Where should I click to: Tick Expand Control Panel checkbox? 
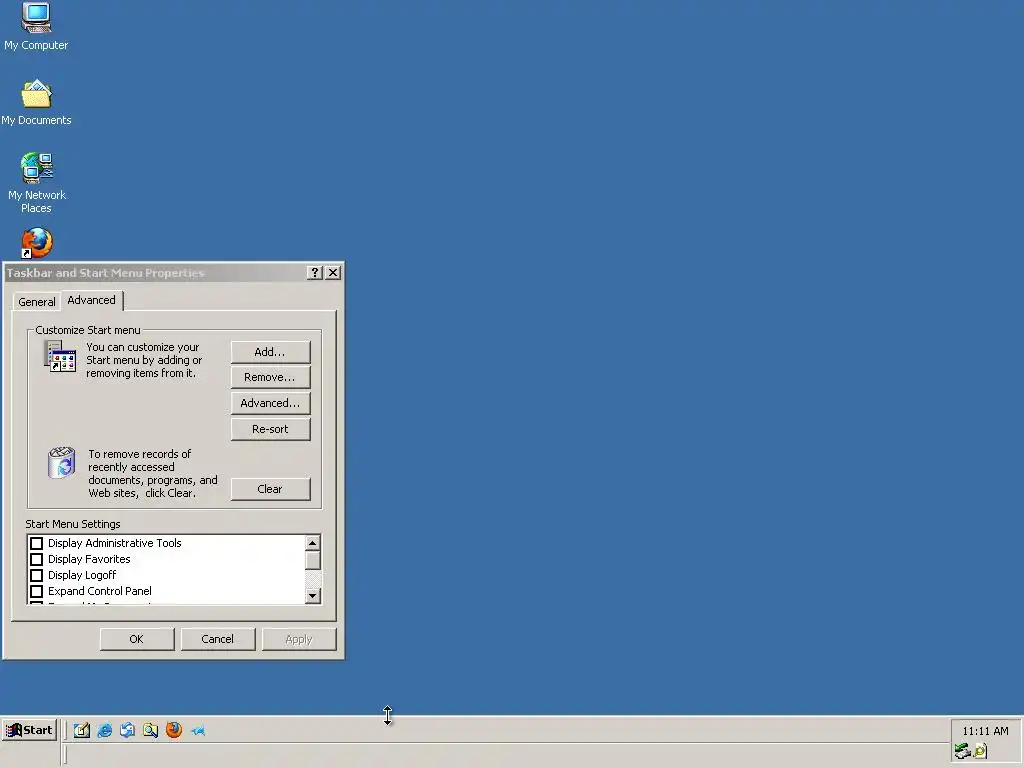point(37,592)
